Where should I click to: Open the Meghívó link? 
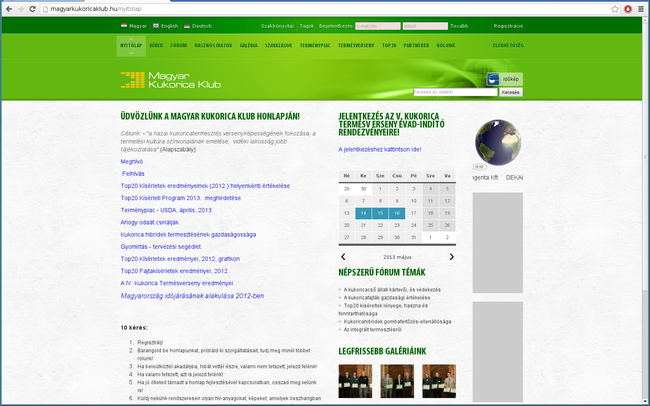click(131, 161)
